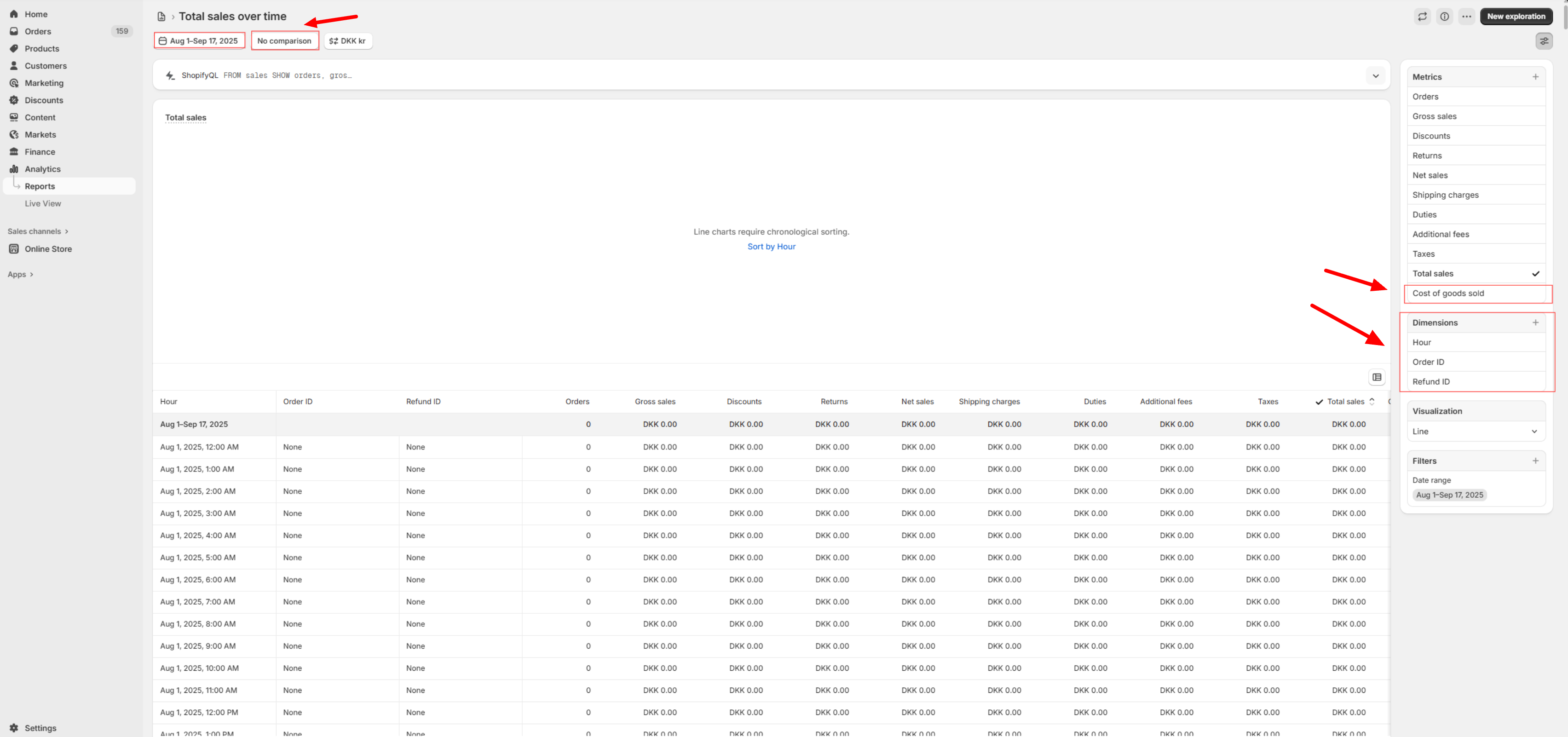Screen dimensions: 1568x737
Task: Click the Markets globe icon
Action: tap(14, 134)
